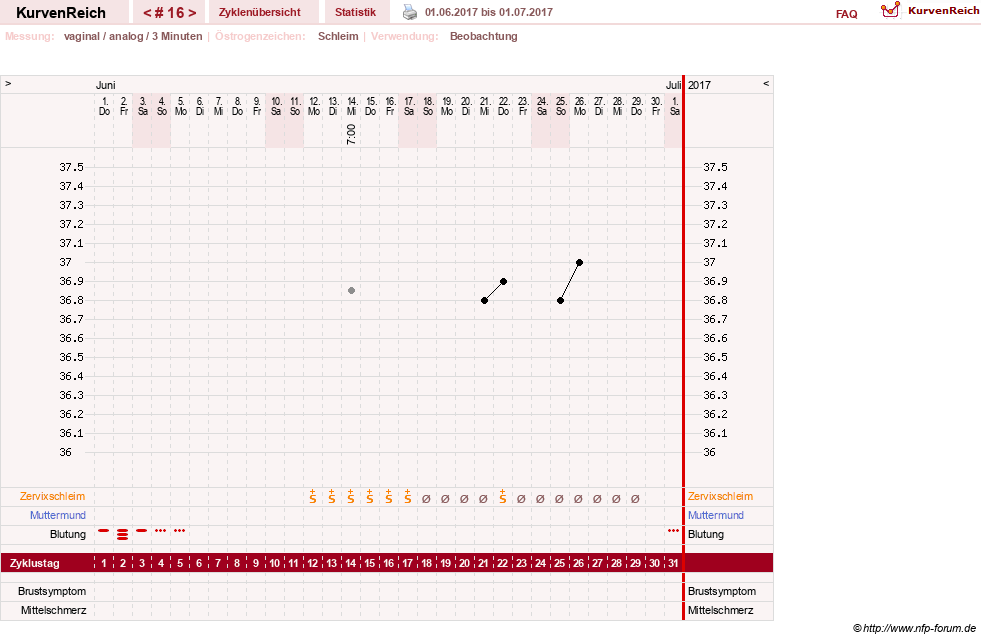Select the 36.8 temperature point on June 21
Image resolution: width=981 pixels, height=640 pixels.
[x=484, y=300]
